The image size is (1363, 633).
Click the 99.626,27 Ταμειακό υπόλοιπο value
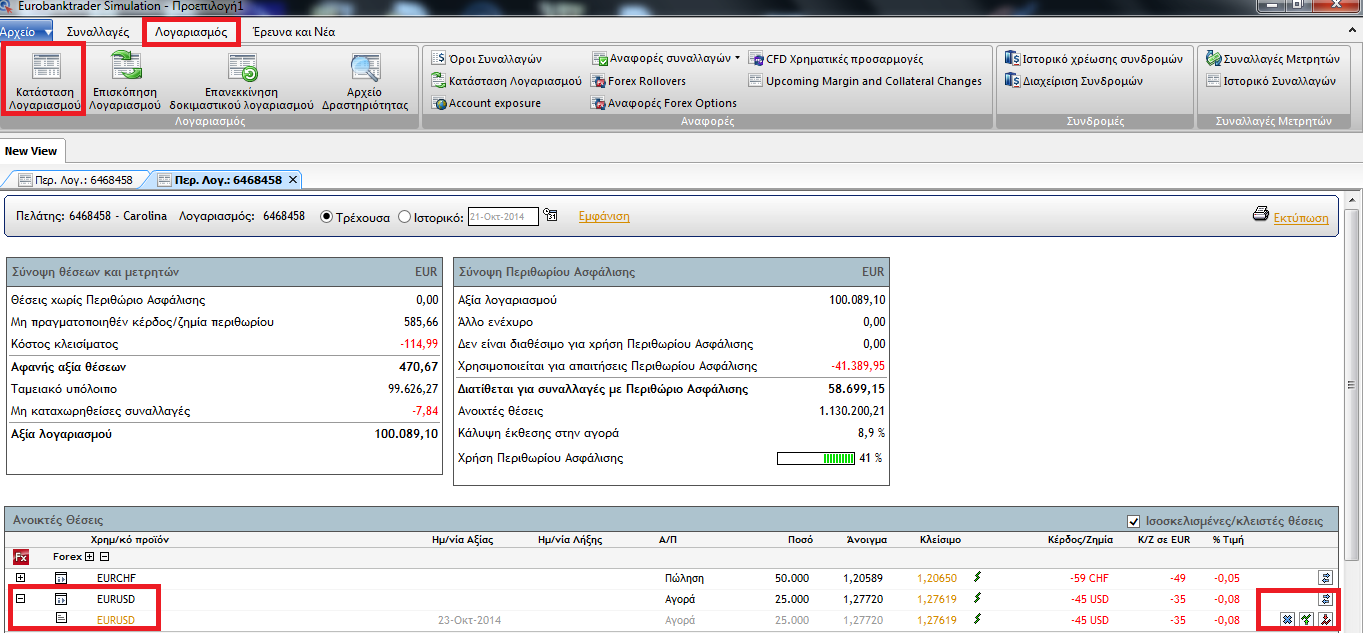414,389
